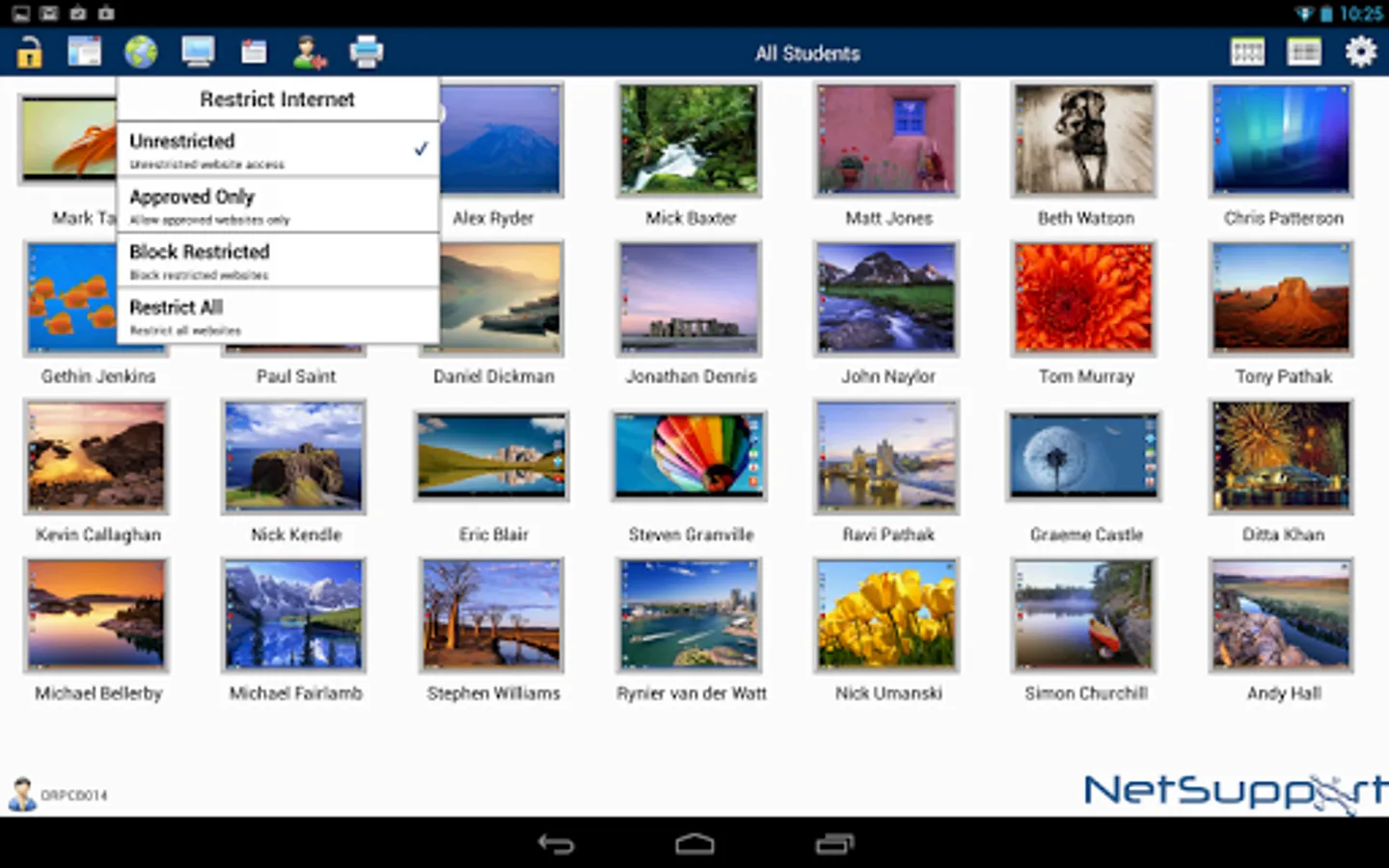Viewport: 1389px width, 868px height.
Task: Tap the small window launch icon
Action: point(254,52)
